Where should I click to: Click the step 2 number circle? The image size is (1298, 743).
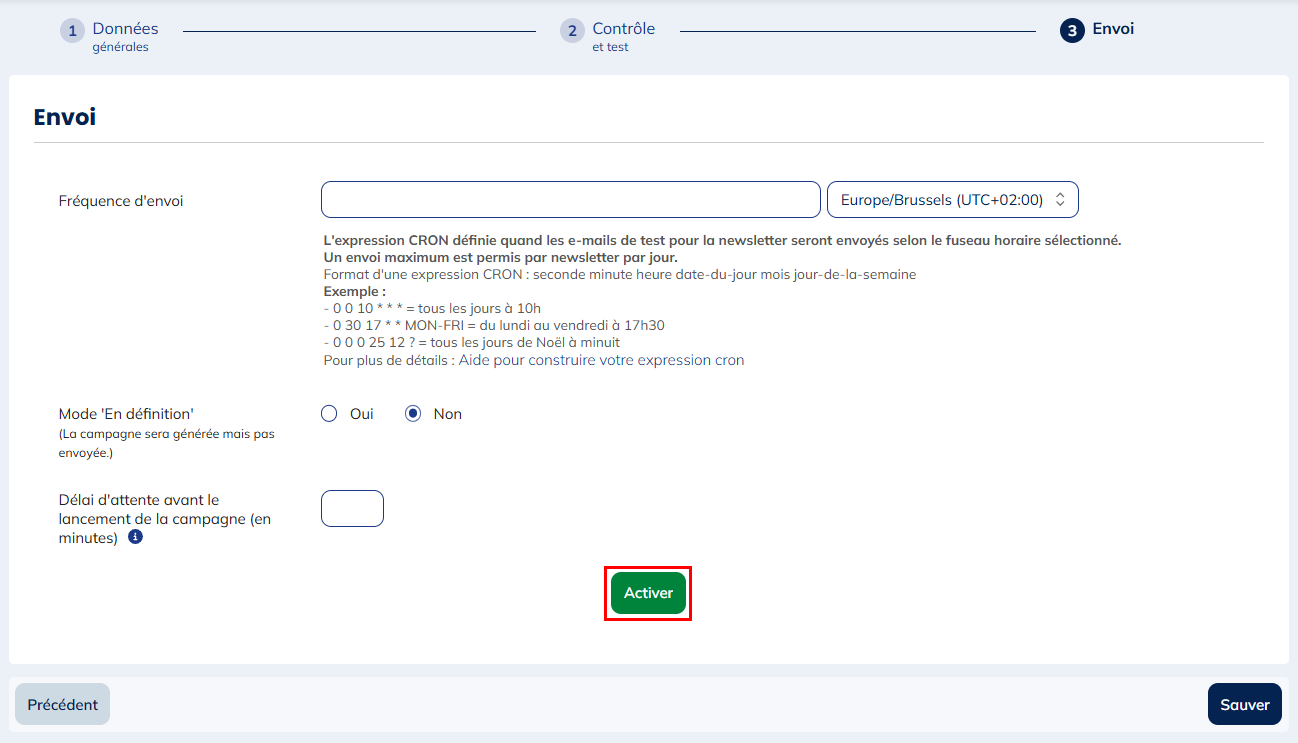pyautogui.click(x=572, y=31)
